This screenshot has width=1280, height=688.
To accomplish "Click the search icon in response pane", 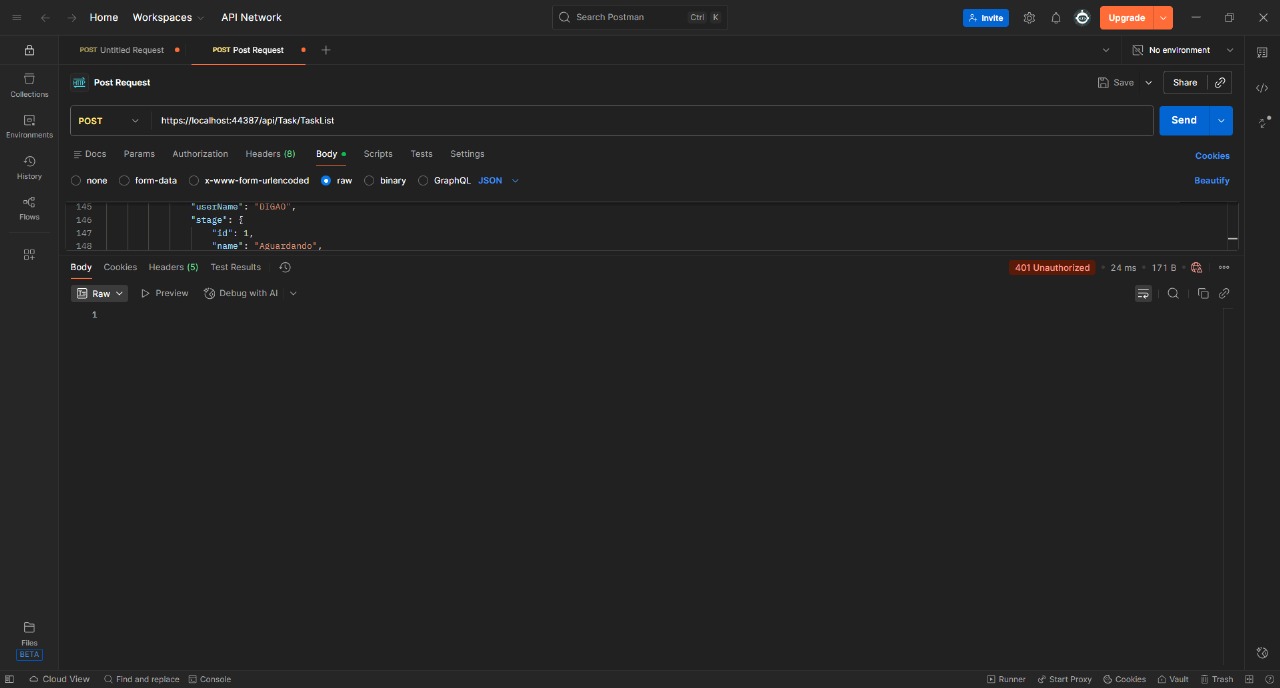I will pos(1173,293).
